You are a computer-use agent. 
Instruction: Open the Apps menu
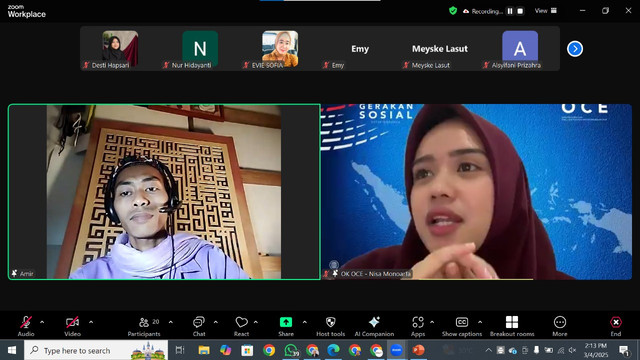[418, 326]
